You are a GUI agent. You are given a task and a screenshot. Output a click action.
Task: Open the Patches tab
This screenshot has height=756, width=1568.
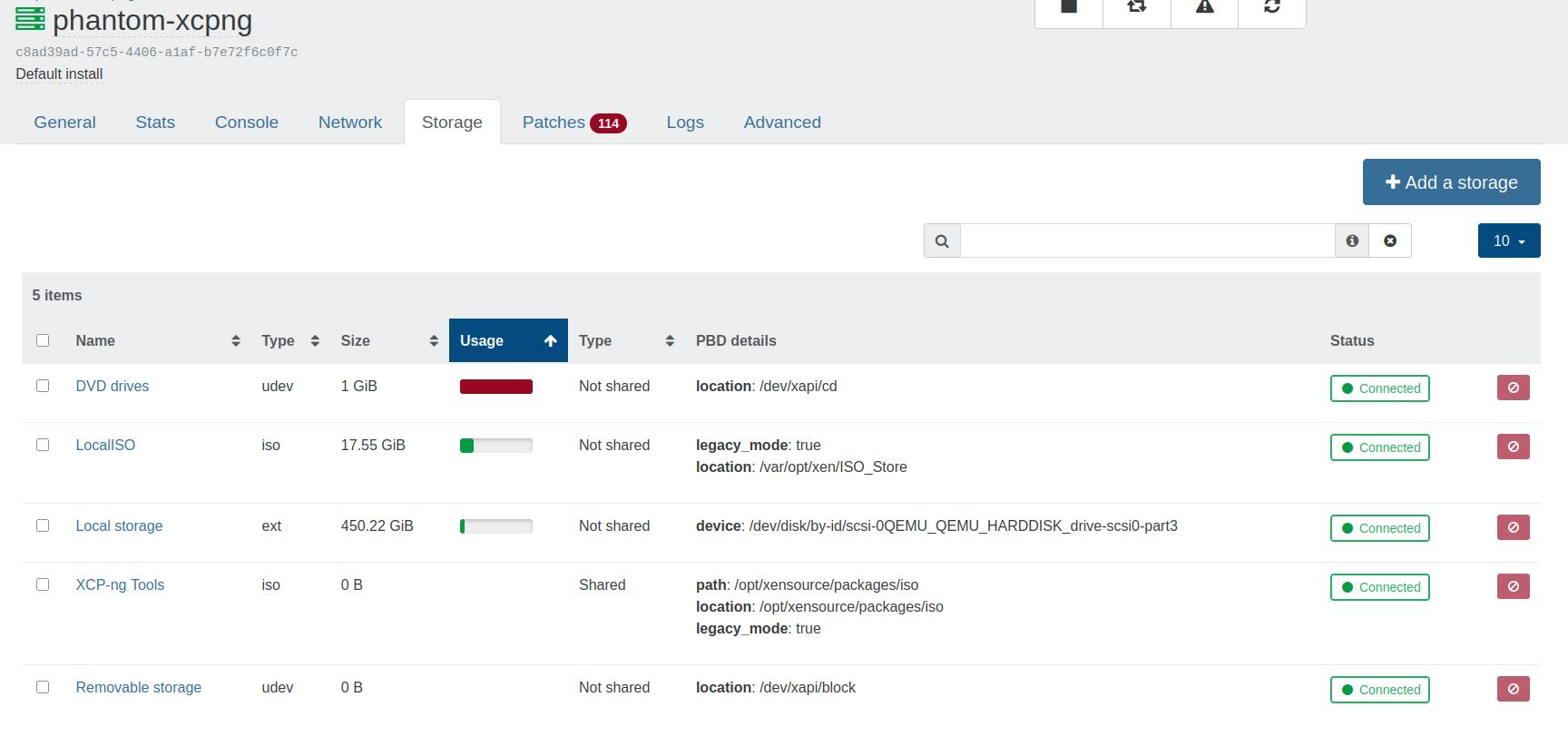[x=573, y=123]
